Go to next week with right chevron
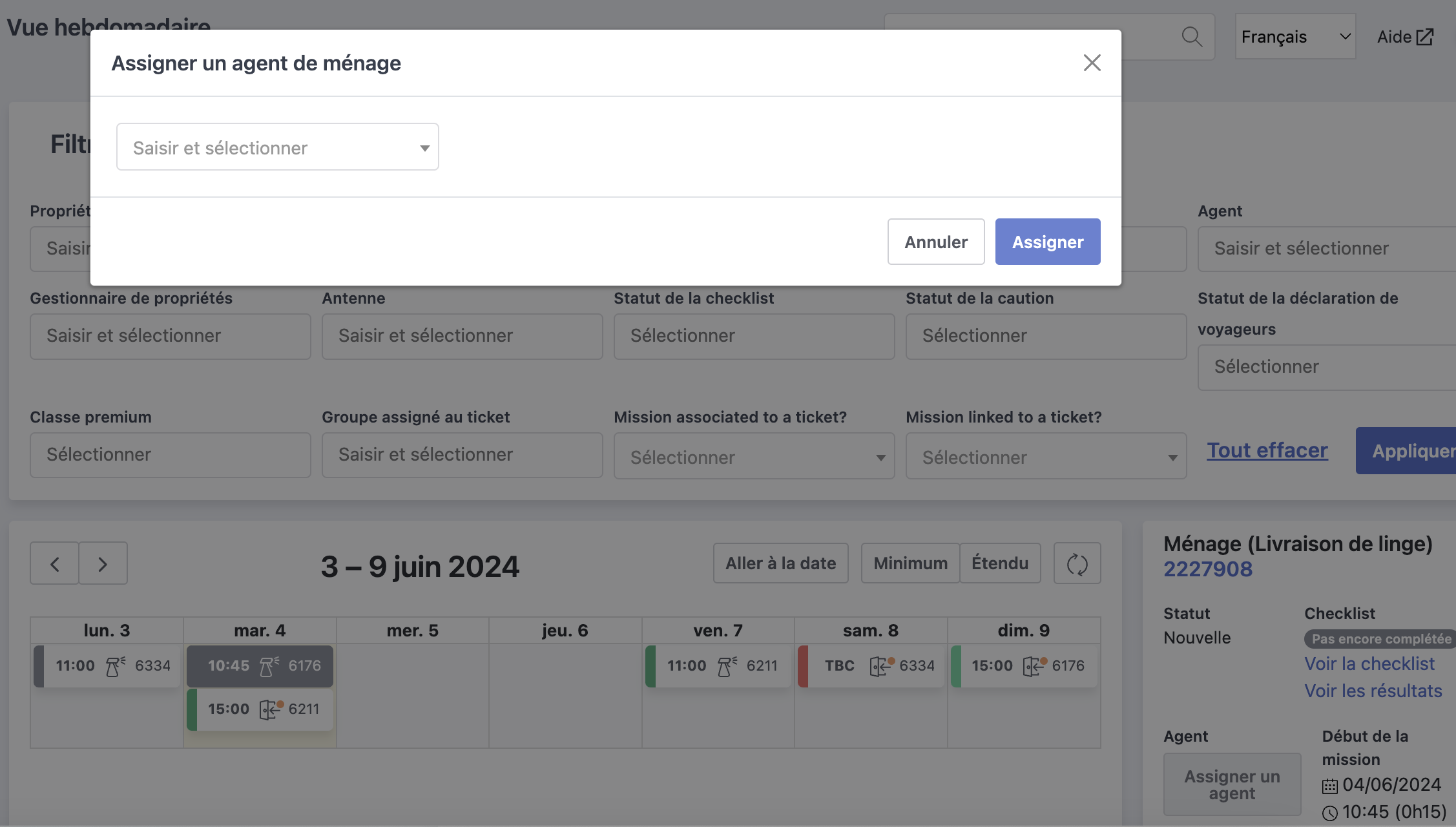 [x=103, y=563]
